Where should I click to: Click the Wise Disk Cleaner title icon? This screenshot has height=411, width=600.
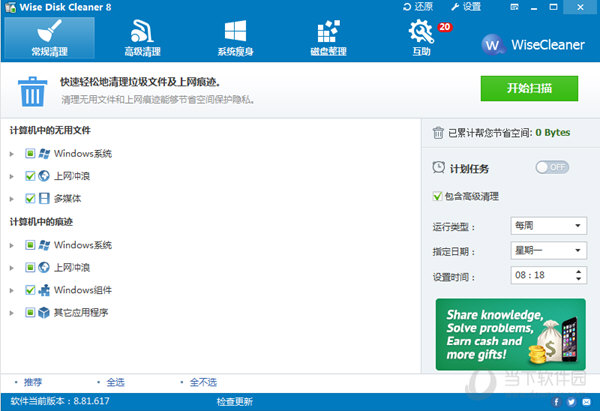pos(11,7)
